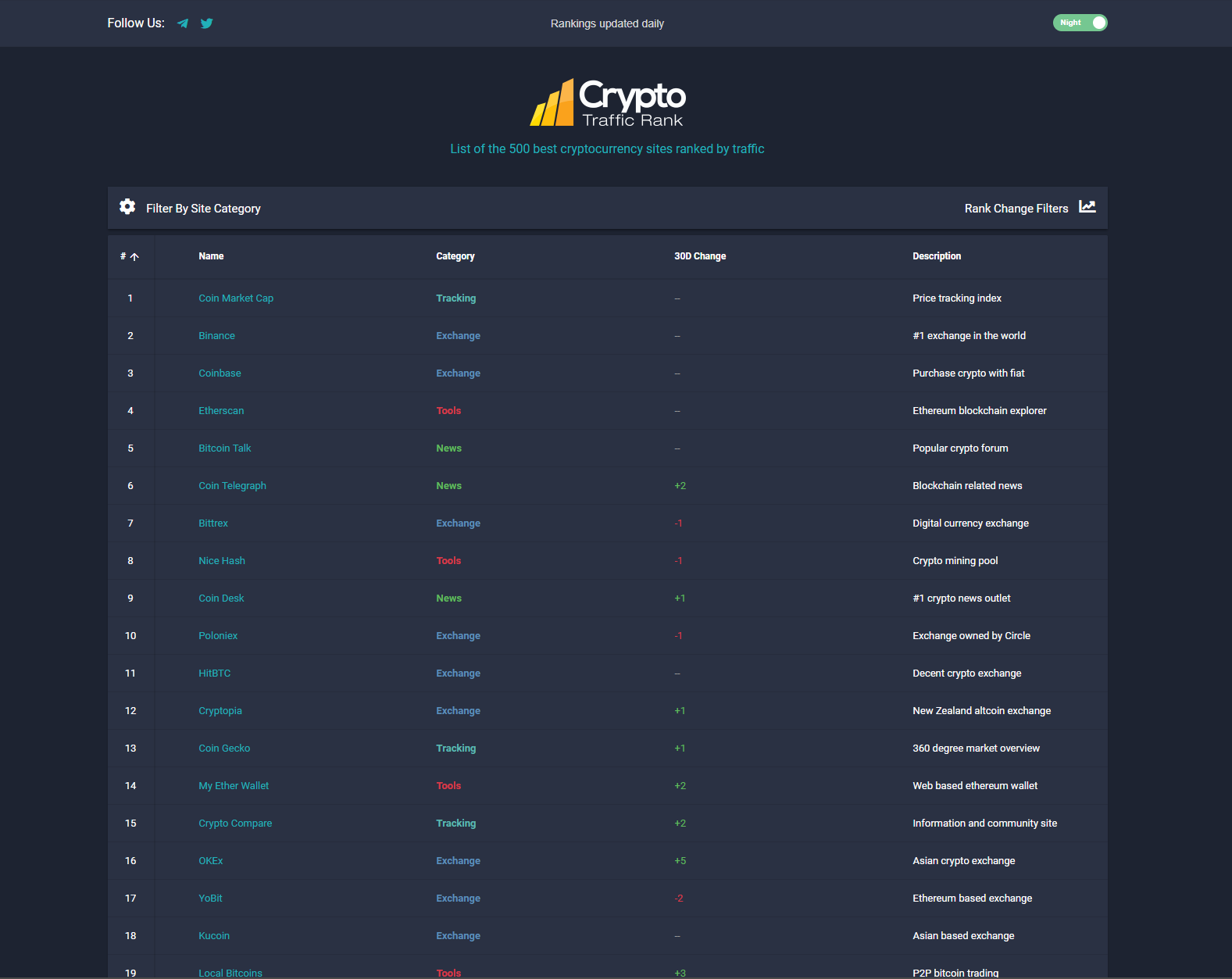Click the -1 change for Bittrex
1232x979 pixels.
pos(678,523)
